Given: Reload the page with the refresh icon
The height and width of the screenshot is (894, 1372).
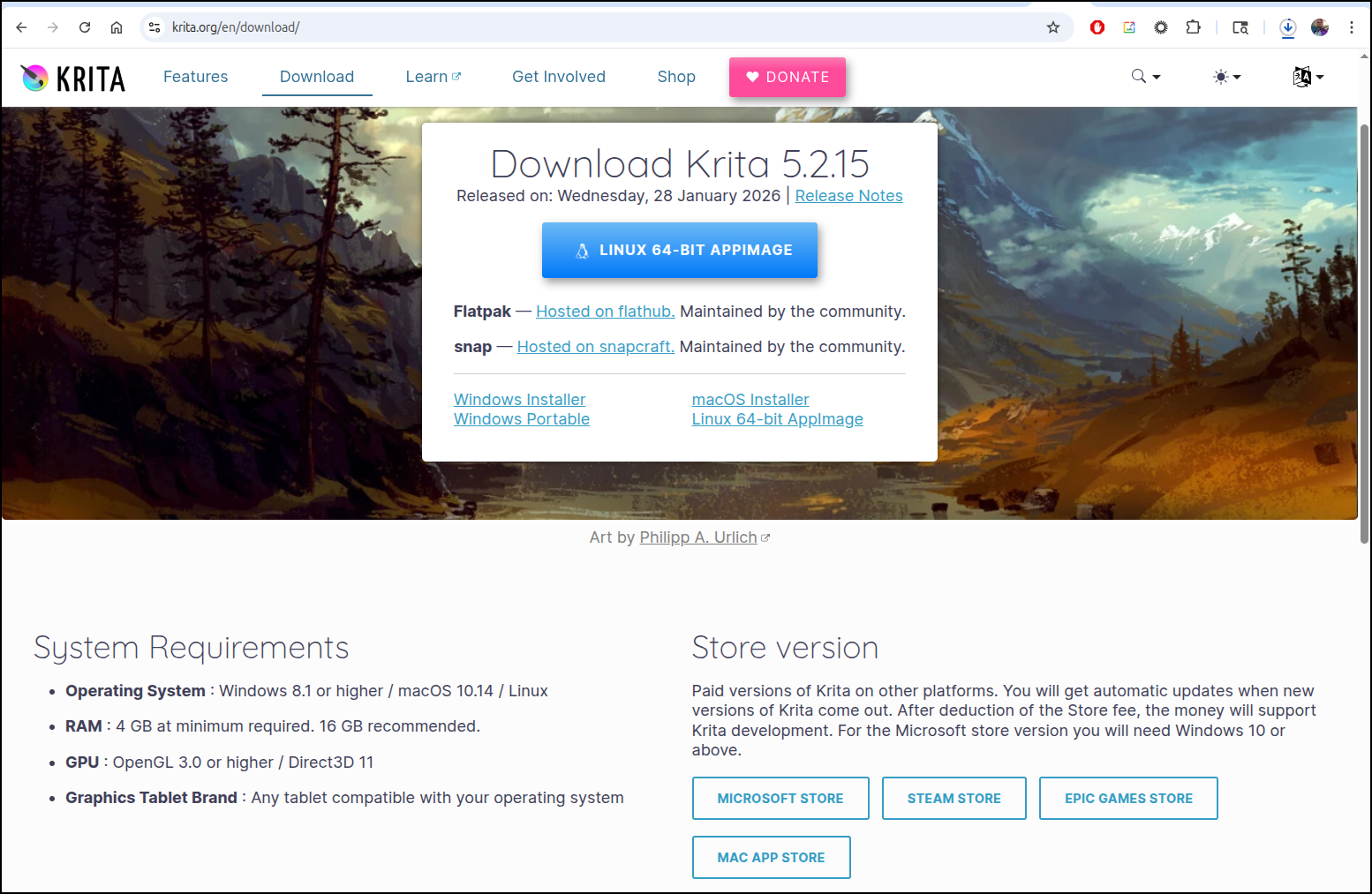Looking at the screenshot, I should click(85, 27).
